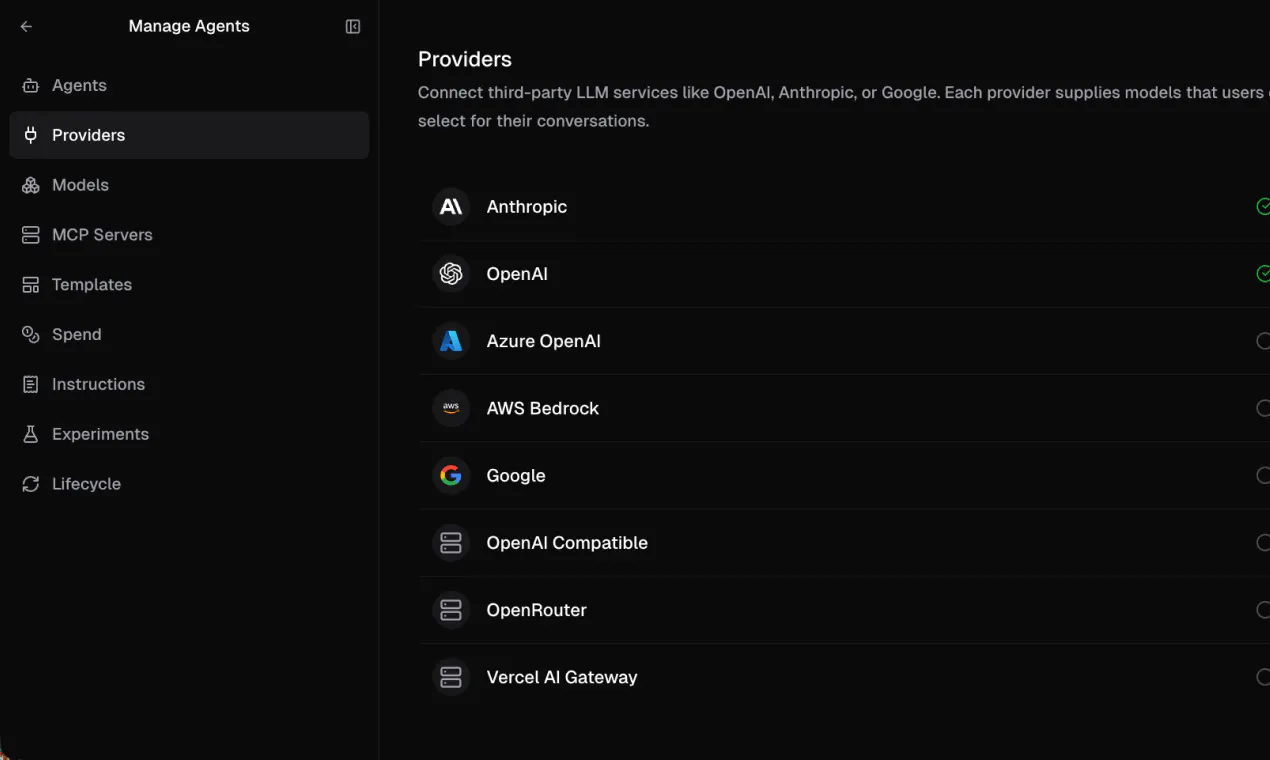The image size is (1270, 760).
Task: Click the status circle on Vercel AI Gateway row
Action: (1263, 677)
